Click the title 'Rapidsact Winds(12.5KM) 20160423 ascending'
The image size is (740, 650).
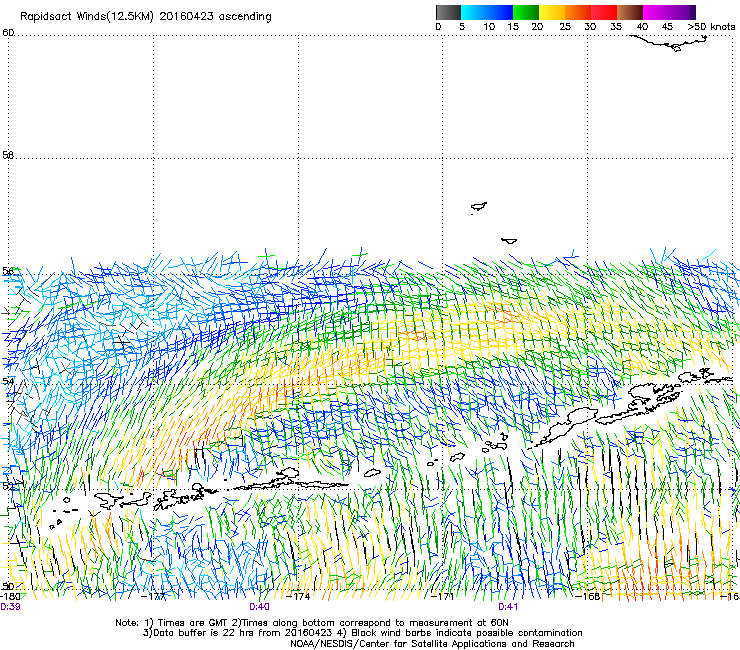coord(146,17)
